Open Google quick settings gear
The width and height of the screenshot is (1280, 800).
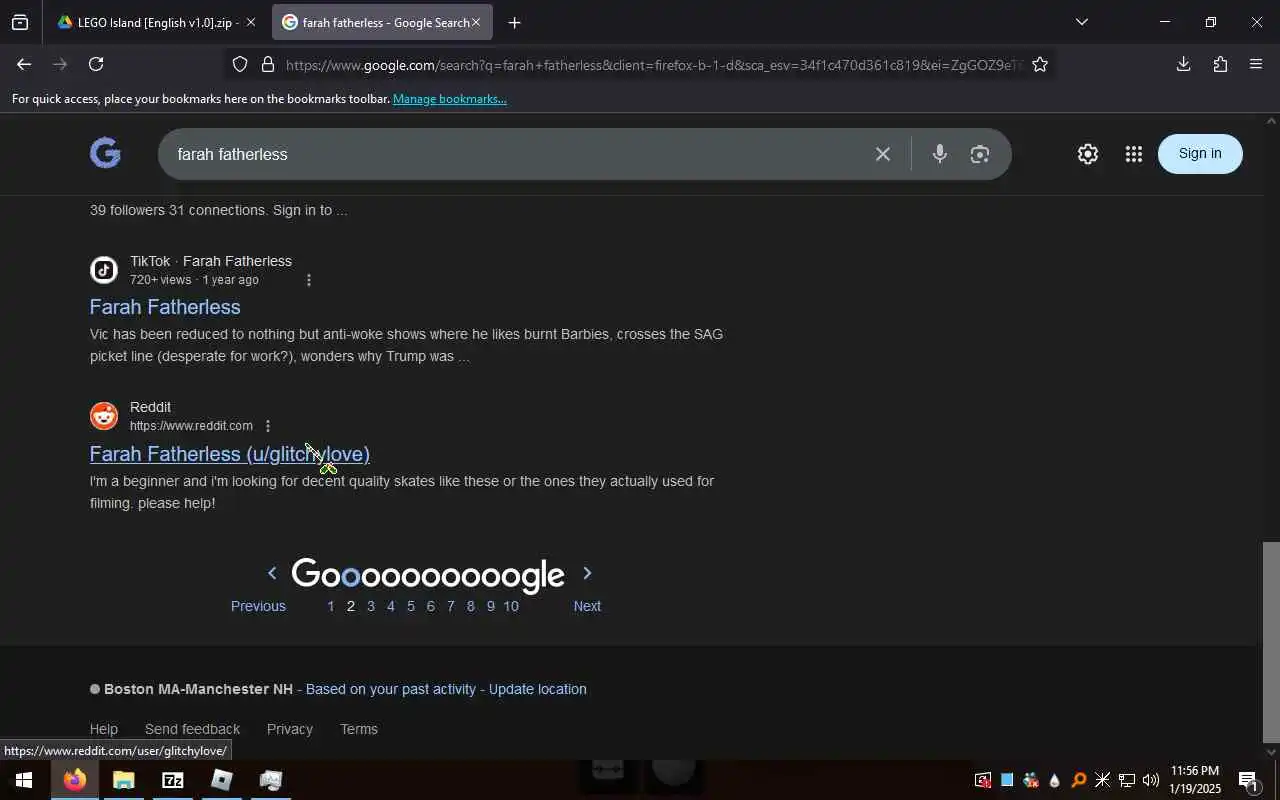tap(1088, 154)
